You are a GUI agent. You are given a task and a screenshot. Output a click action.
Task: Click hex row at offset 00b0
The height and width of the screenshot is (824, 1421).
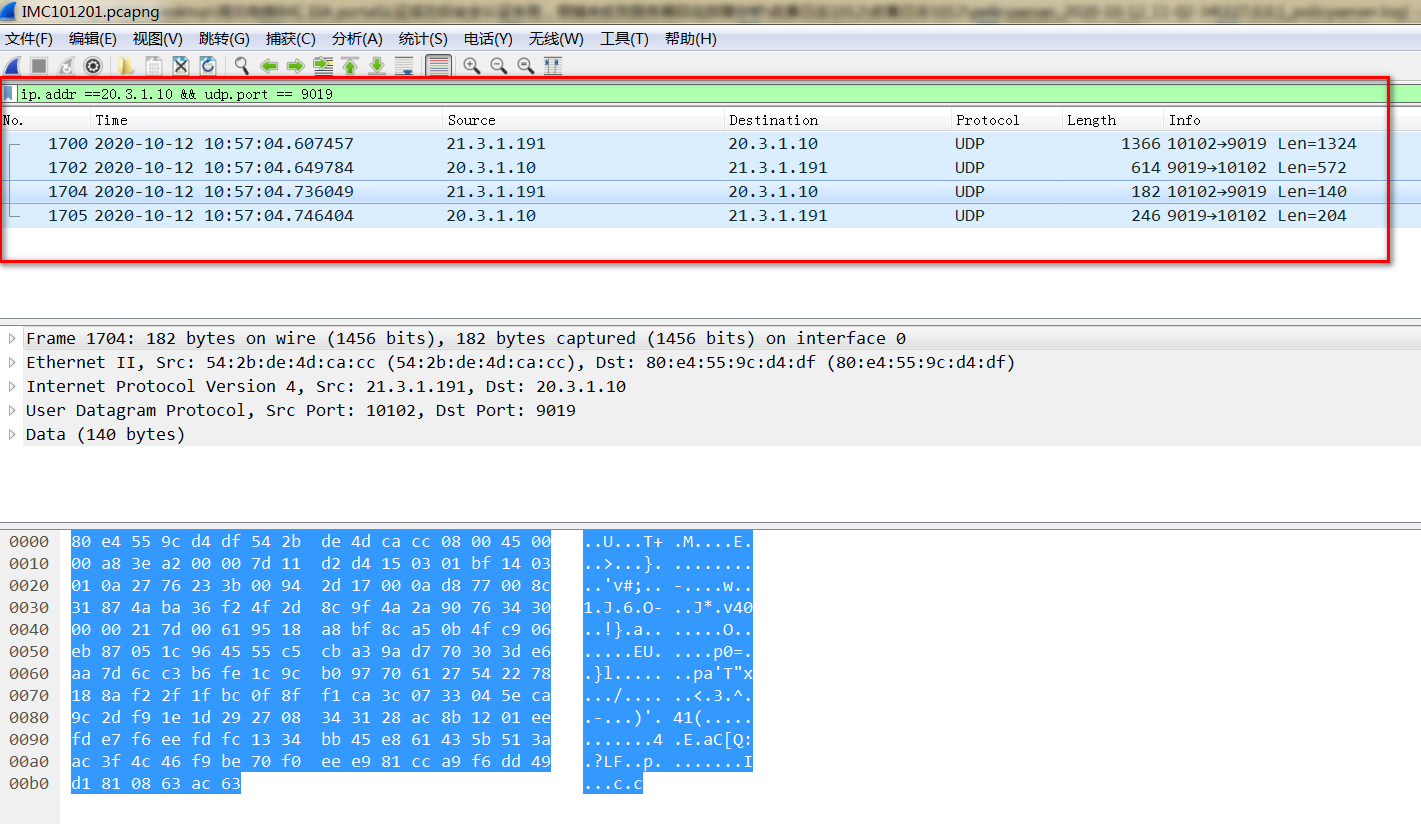[x=156, y=785]
